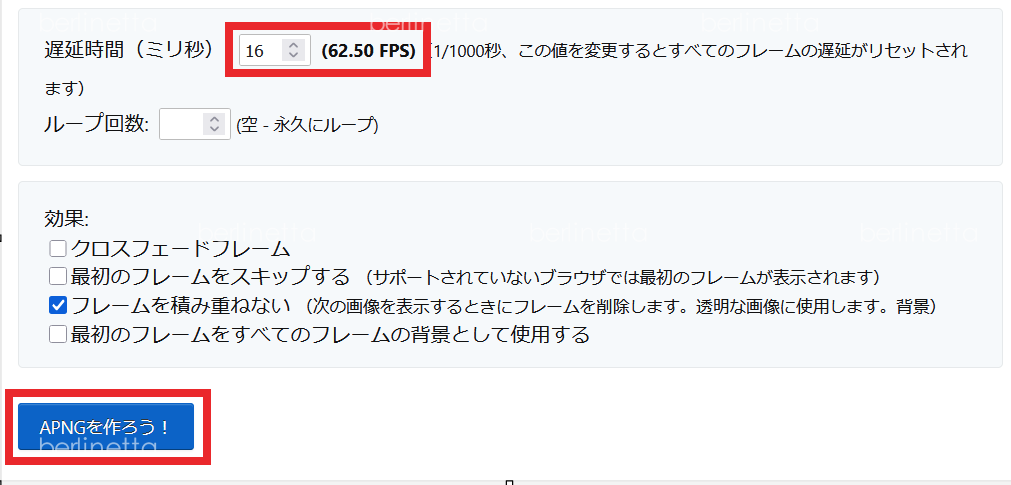The image size is (1011, 485).
Task: Decrease delay time with the down arrow
Action: tap(292, 56)
